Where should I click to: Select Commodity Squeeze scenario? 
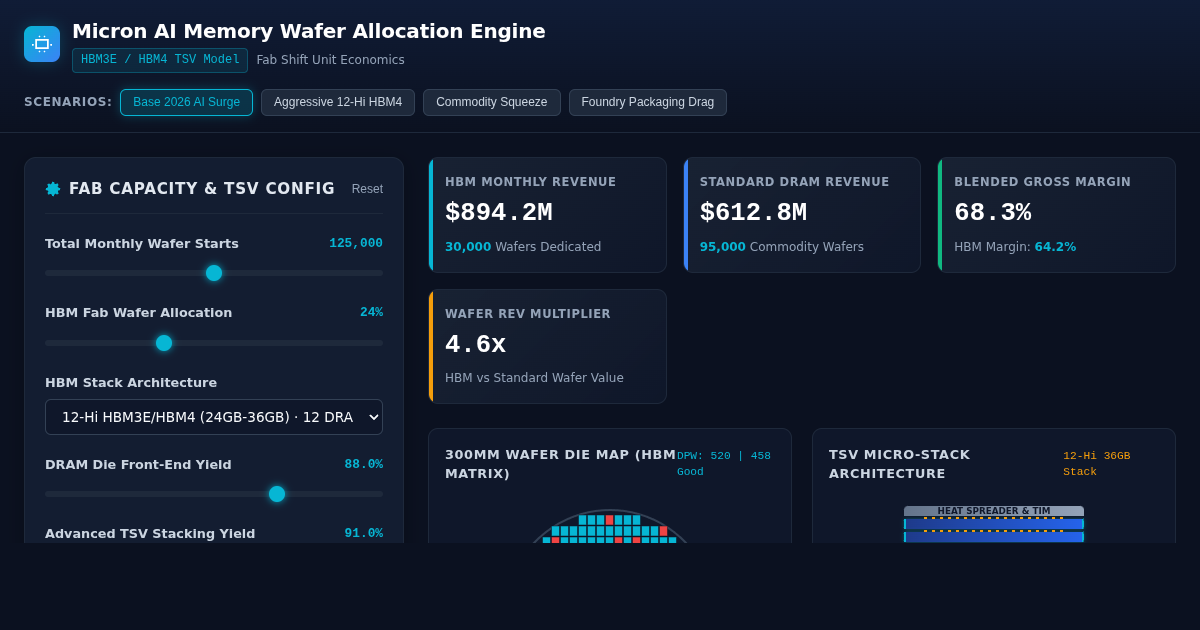(492, 102)
